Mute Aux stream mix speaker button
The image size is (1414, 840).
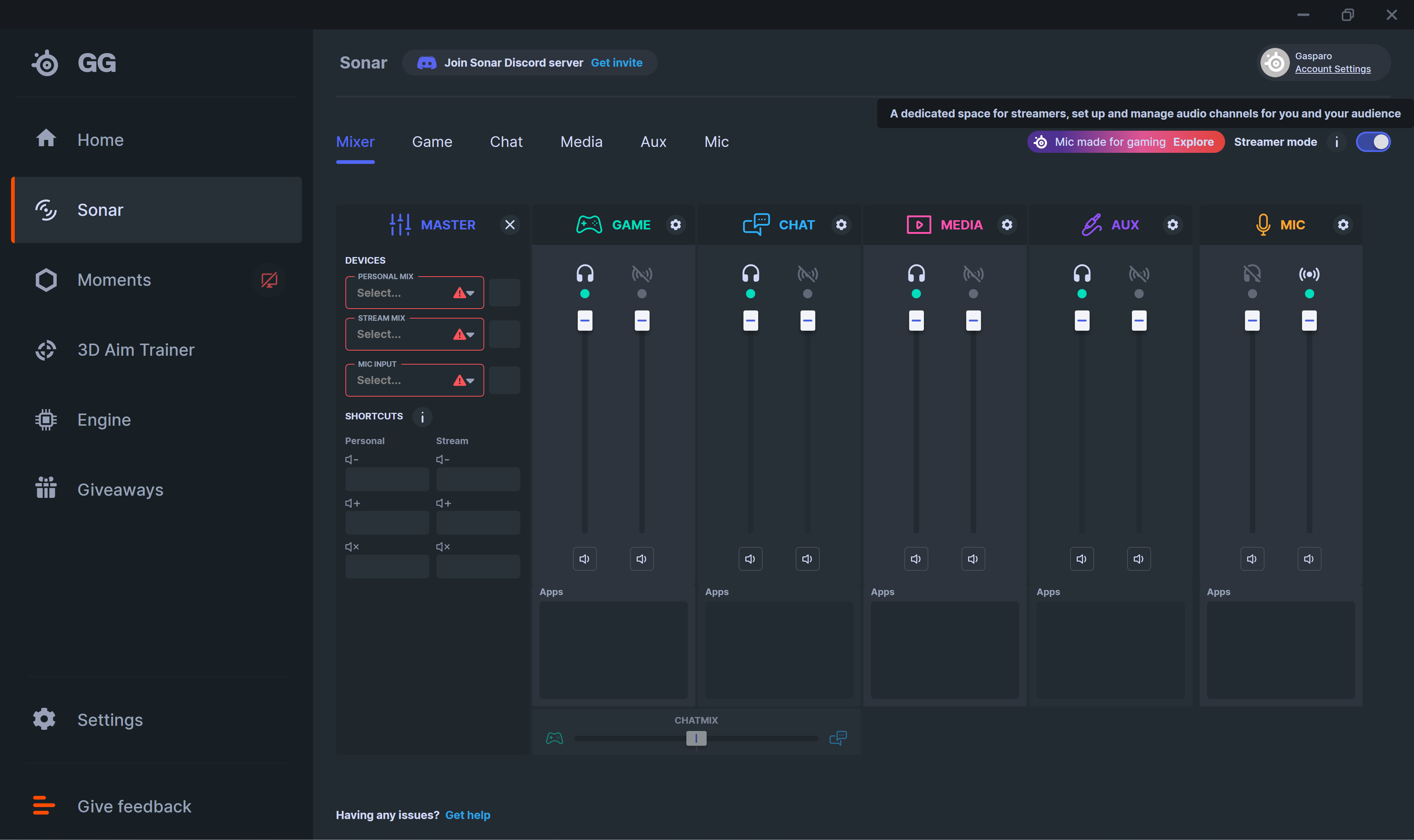1140,559
